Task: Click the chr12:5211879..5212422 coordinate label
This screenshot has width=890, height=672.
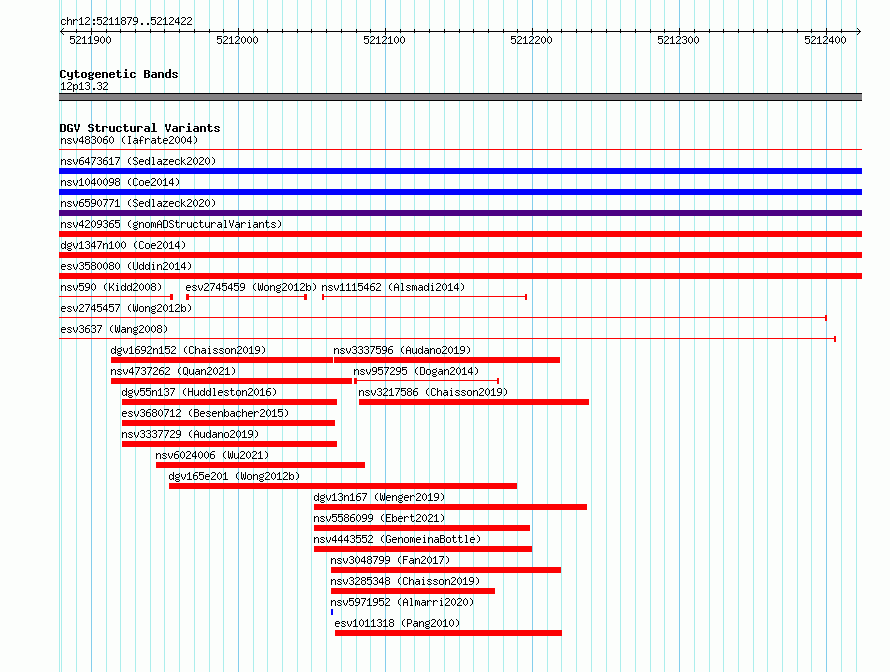Action: [x=127, y=21]
